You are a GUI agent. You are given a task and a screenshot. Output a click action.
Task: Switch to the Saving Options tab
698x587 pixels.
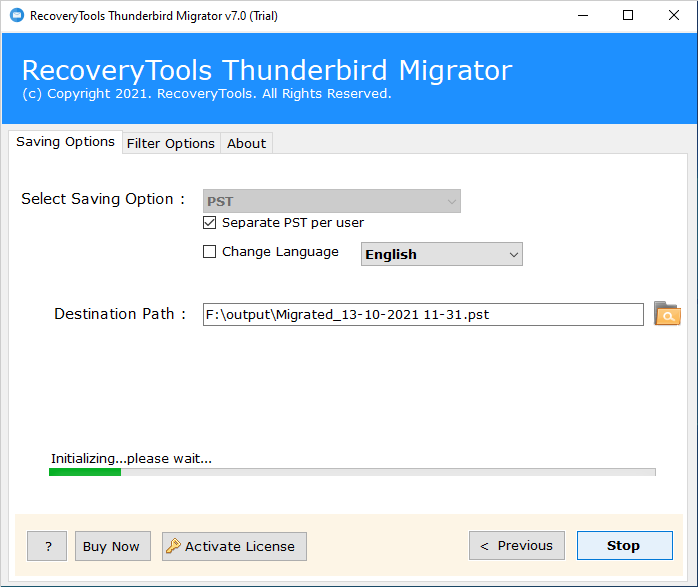click(x=65, y=142)
